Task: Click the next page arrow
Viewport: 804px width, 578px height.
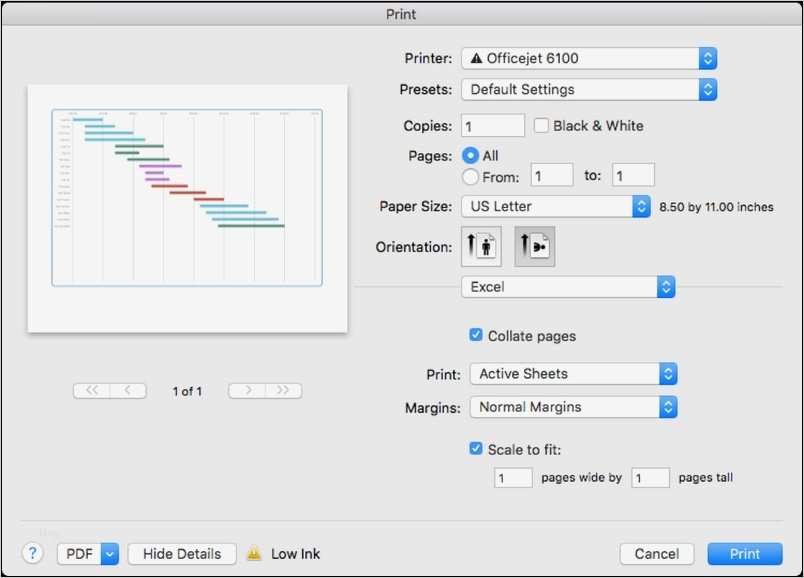Action: [x=250, y=391]
